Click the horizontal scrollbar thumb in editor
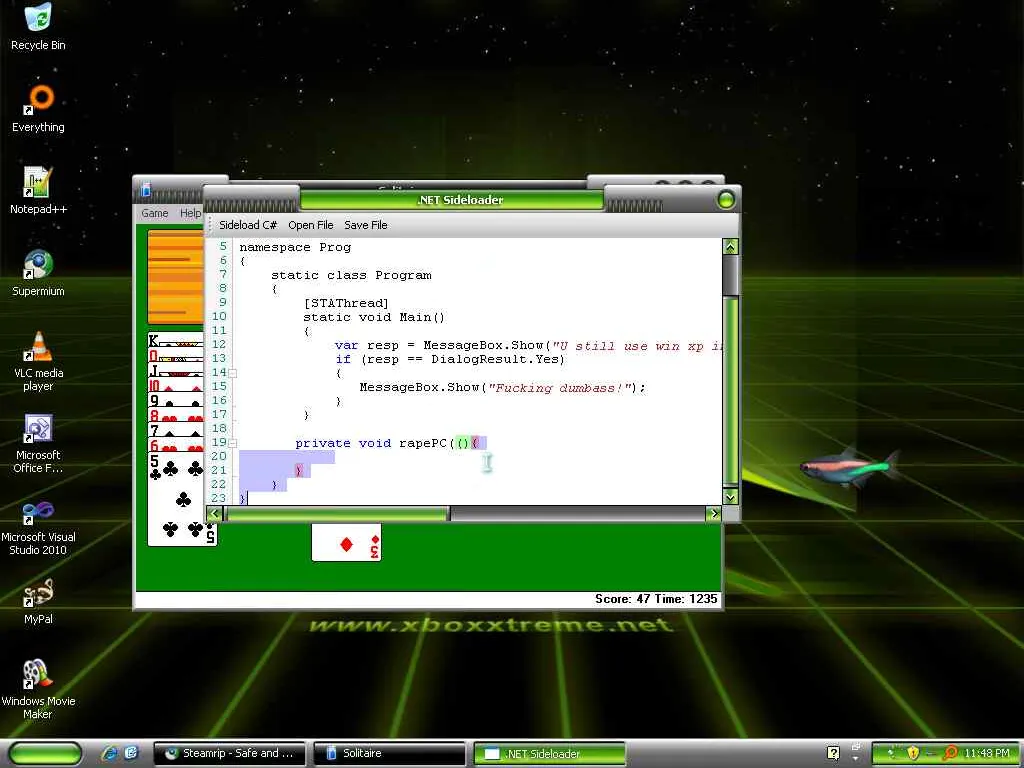The width and height of the screenshot is (1024, 768). click(337, 513)
